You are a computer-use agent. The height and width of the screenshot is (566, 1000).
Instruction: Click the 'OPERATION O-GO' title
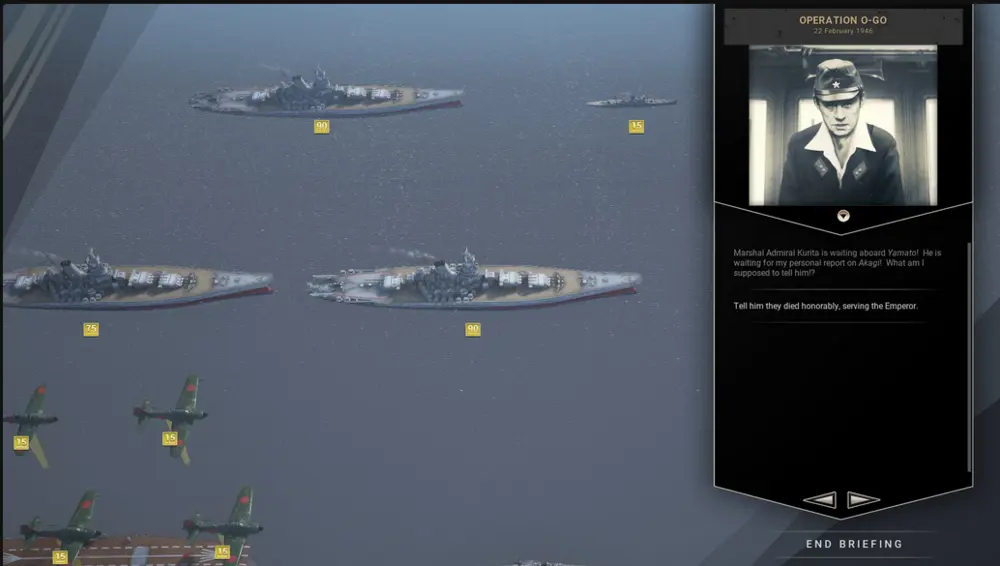(842, 20)
